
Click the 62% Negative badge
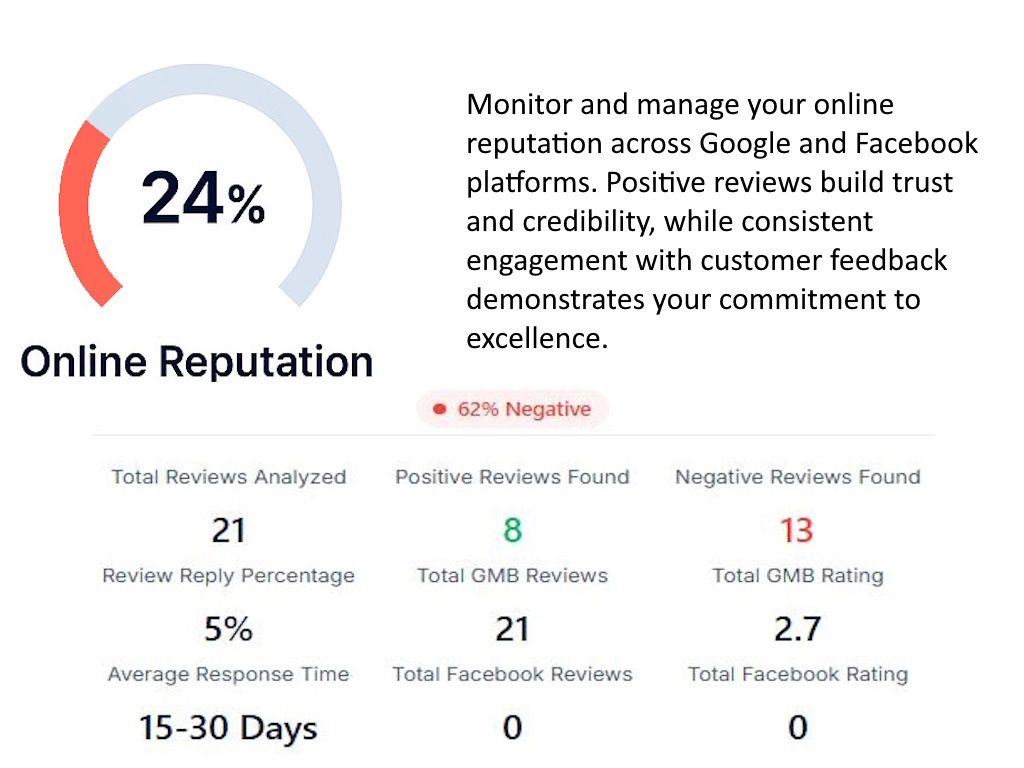pyautogui.click(x=512, y=410)
